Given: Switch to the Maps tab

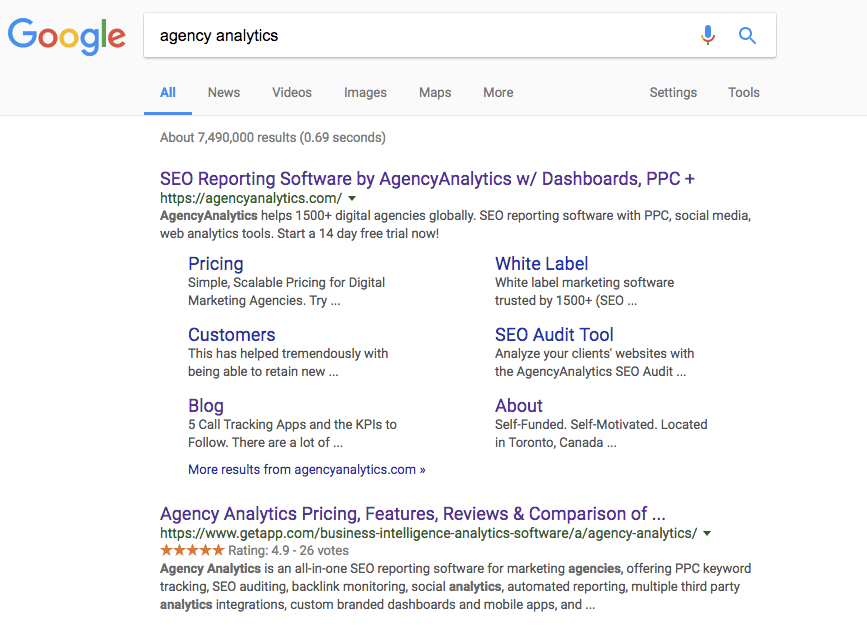Looking at the screenshot, I should point(435,92).
